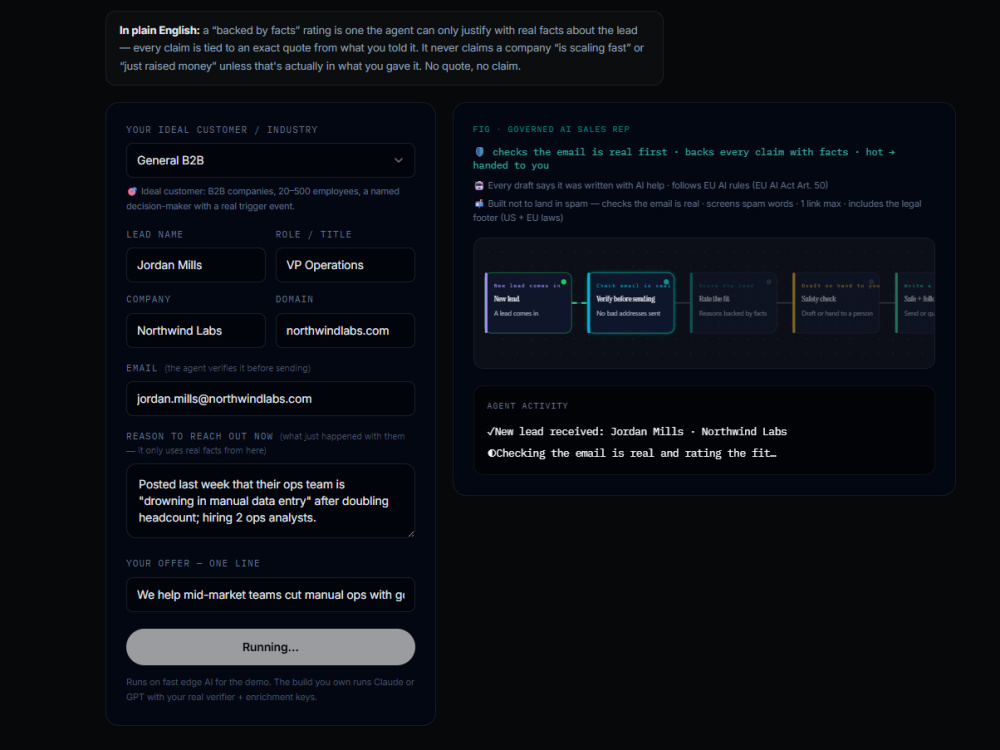This screenshot has height=750, width=1000.
Task: Focus the Domain field northwindlabs.com
Action: click(x=345, y=330)
